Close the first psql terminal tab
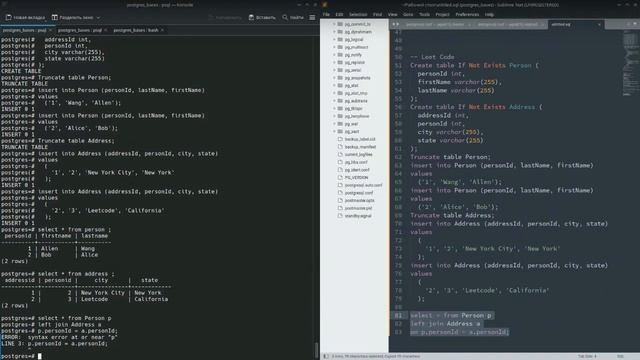 (50, 30)
